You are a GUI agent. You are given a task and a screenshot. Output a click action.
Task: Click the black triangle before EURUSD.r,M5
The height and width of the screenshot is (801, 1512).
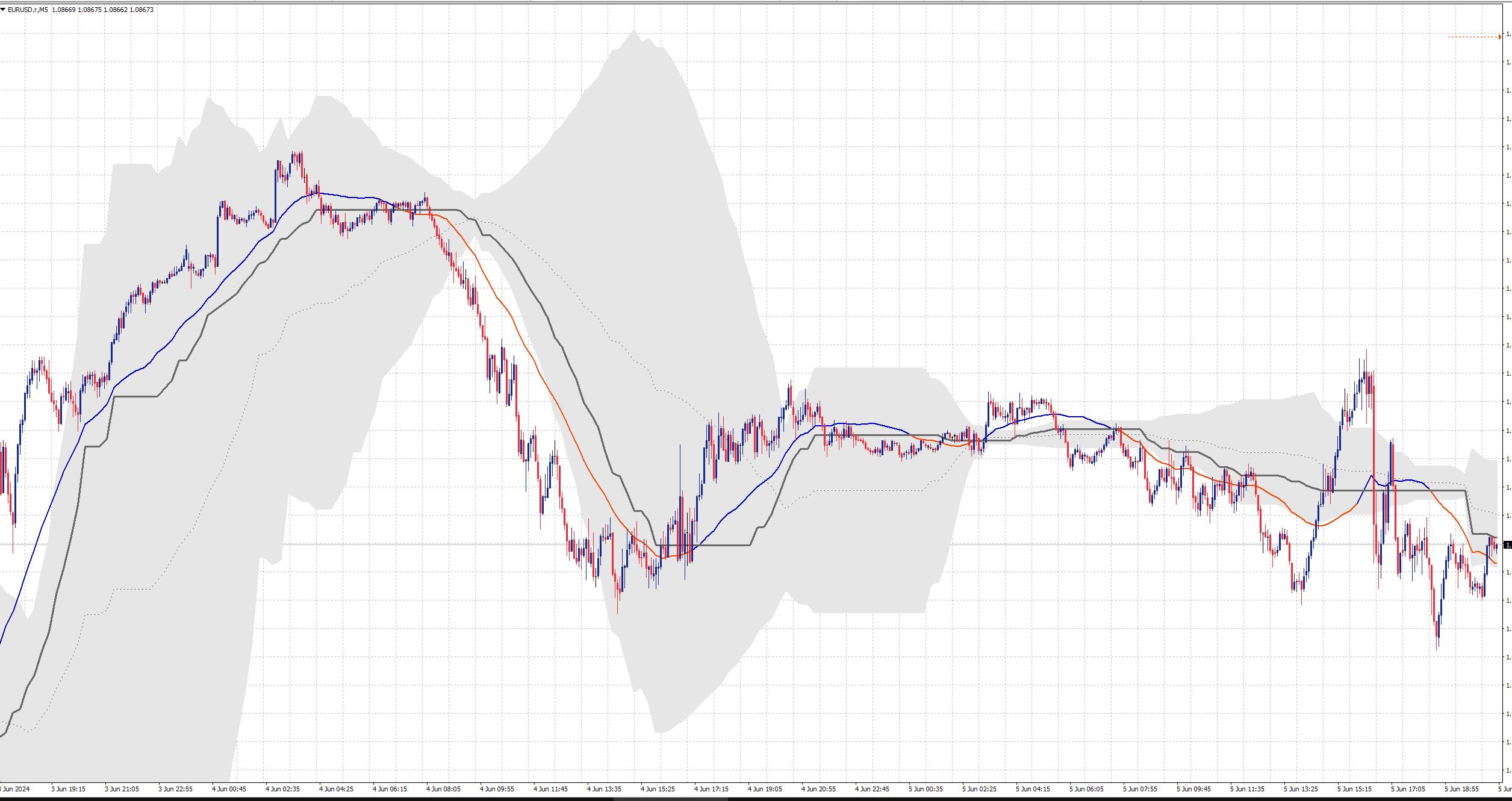tap(4, 10)
